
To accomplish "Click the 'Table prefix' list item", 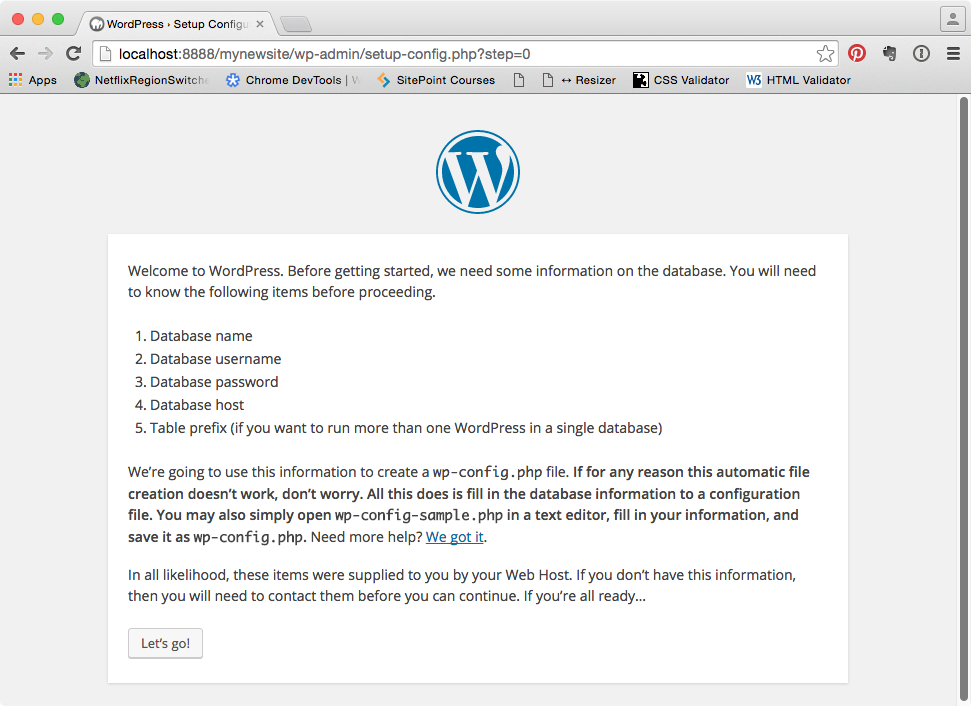I will coord(406,428).
